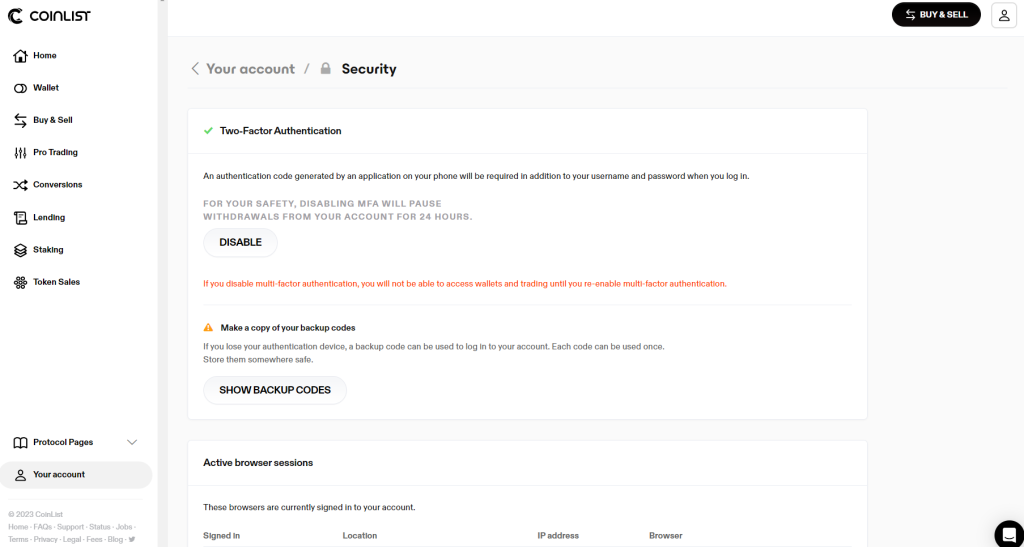Open Home from the sidebar
Viewport: 1024px width, 547px height.
tap(44, 56)
